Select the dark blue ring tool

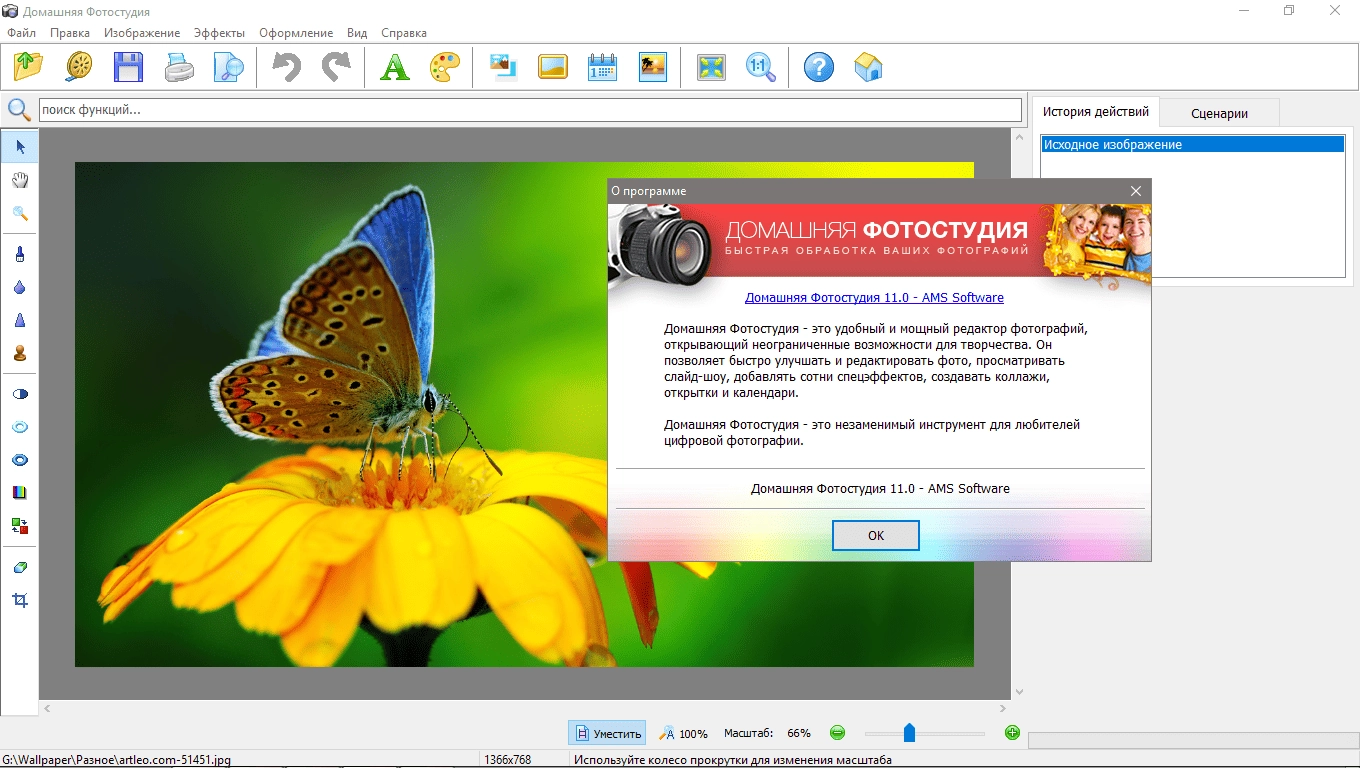pyautogui.click(x=20, y=460)
